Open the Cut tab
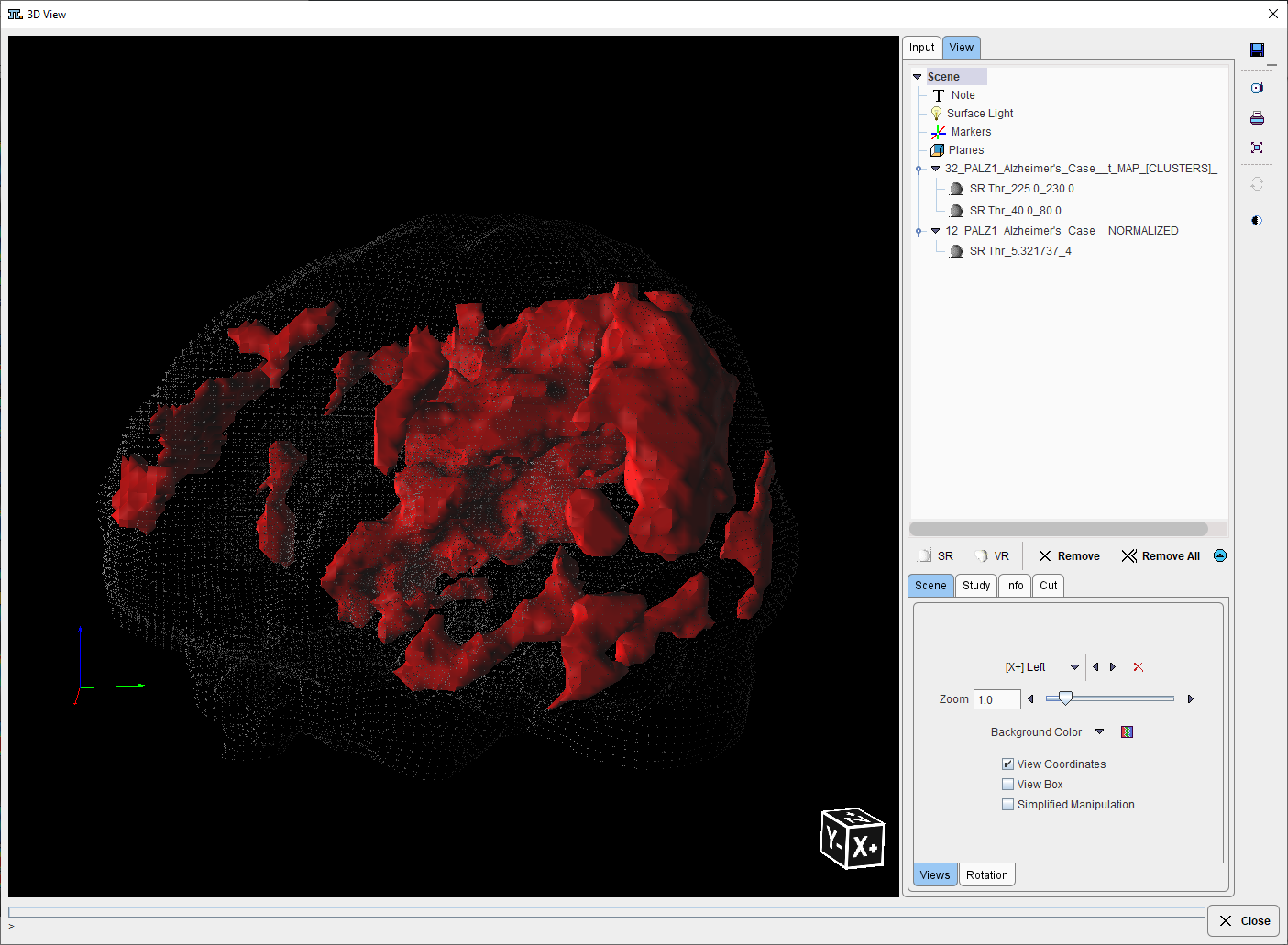The height and width of the screenshot is (945, 1288). [x=1049, y=586]
